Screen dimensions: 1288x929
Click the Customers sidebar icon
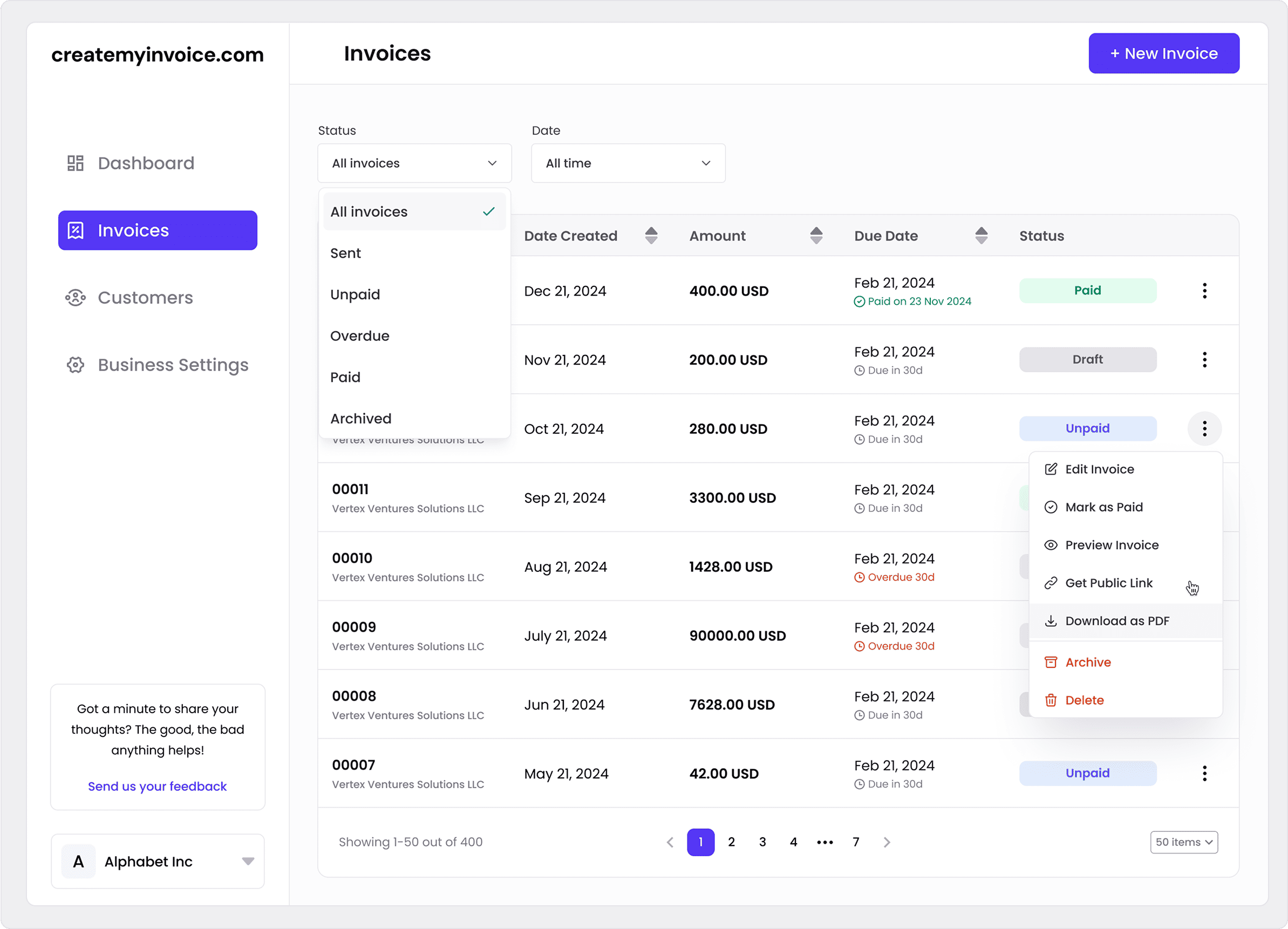tap(76, 298)
